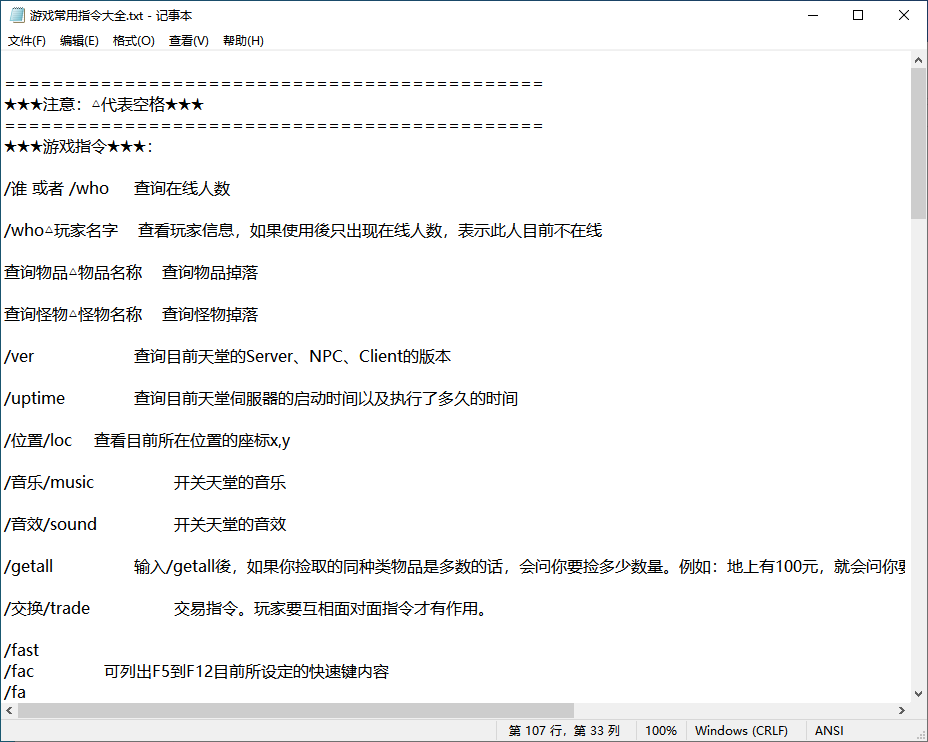This screenshot has height=742, width=928.
Task: Click the vertical scrollbar down arrow
Action: tap(918, 693)
